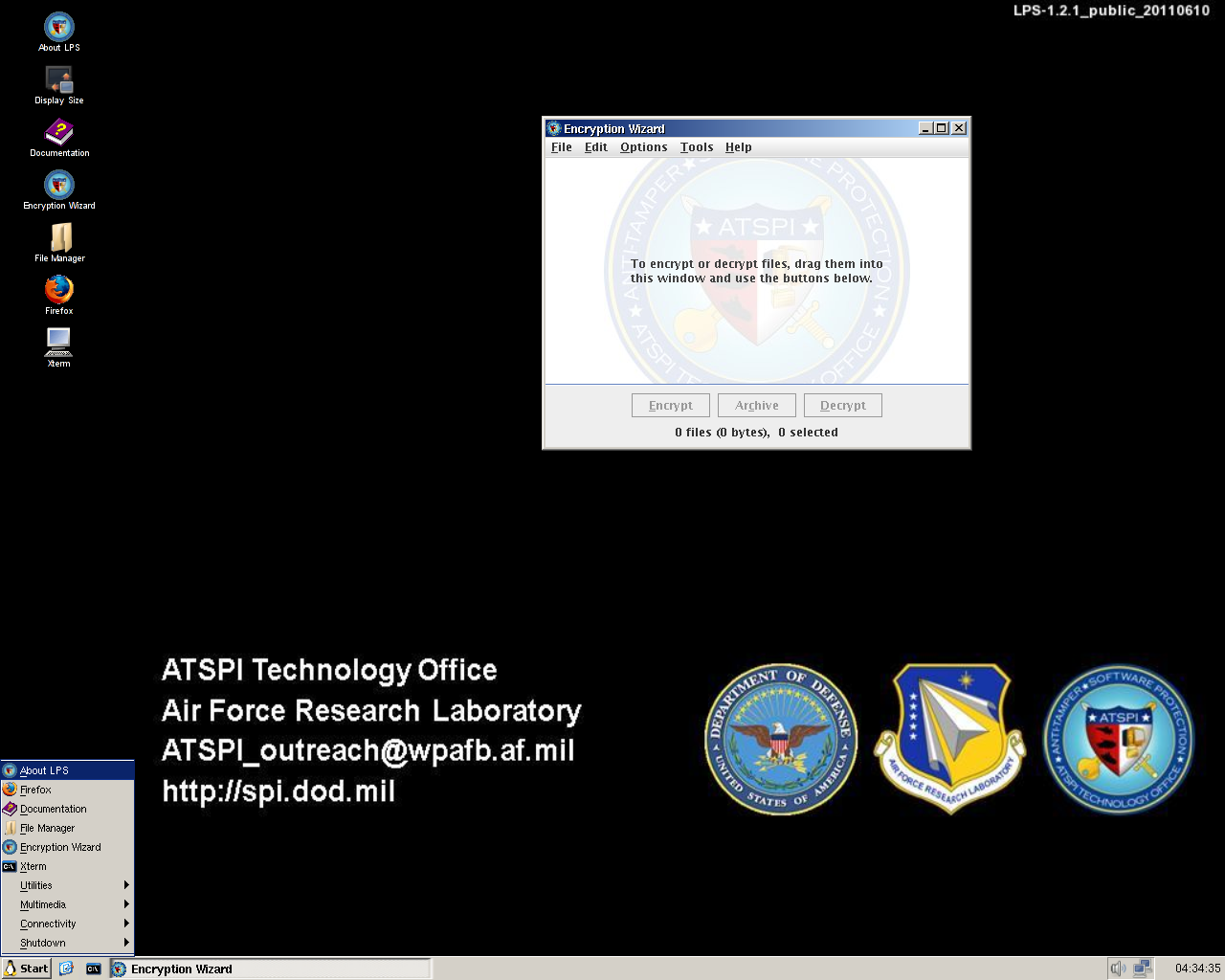Click the volume speaker tray icon

1118,969
